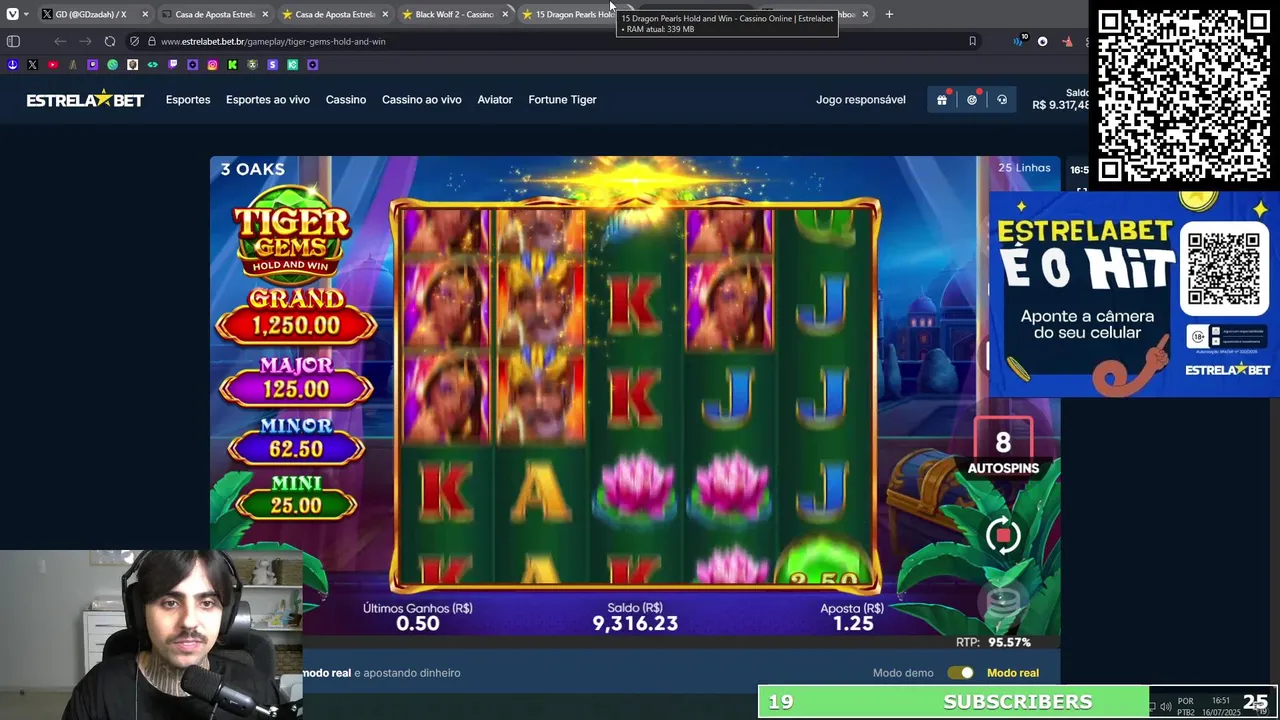The height and width of the screenshot is (720, 1280).
Task: Open the Cassino ao vivo menu
Action: pos(422,99)
